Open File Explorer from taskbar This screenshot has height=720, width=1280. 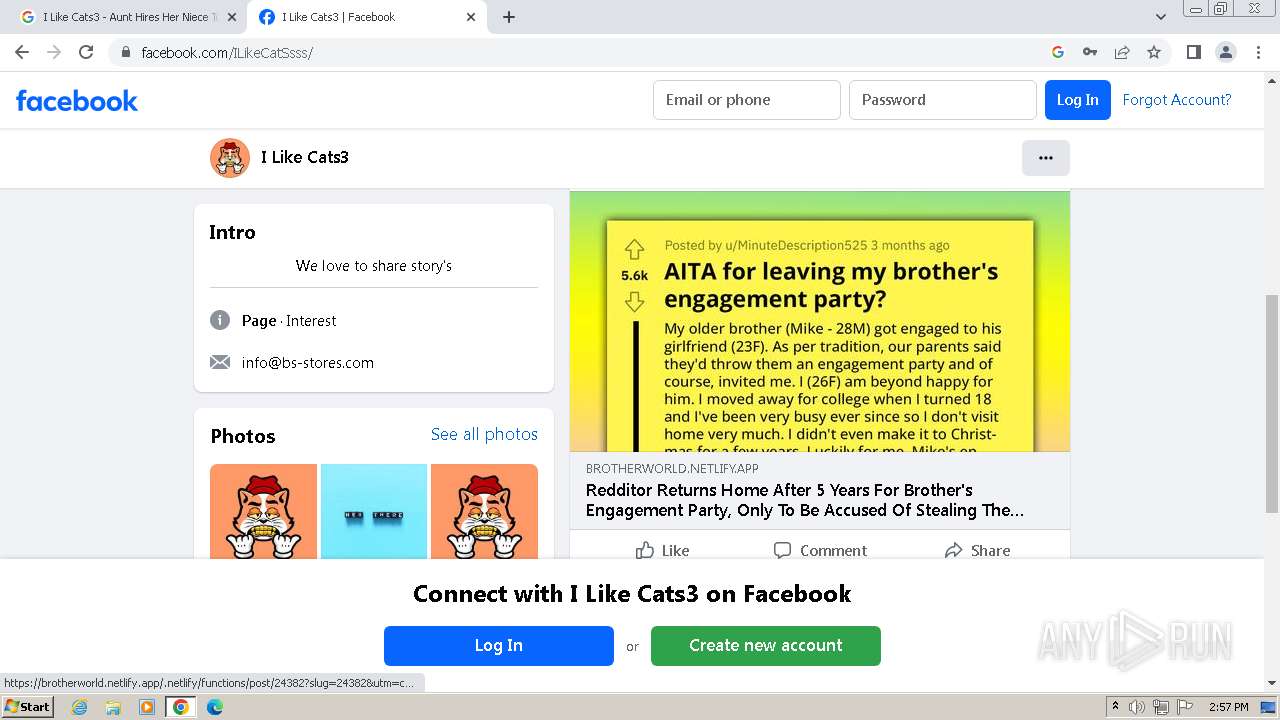click(113, 707)
